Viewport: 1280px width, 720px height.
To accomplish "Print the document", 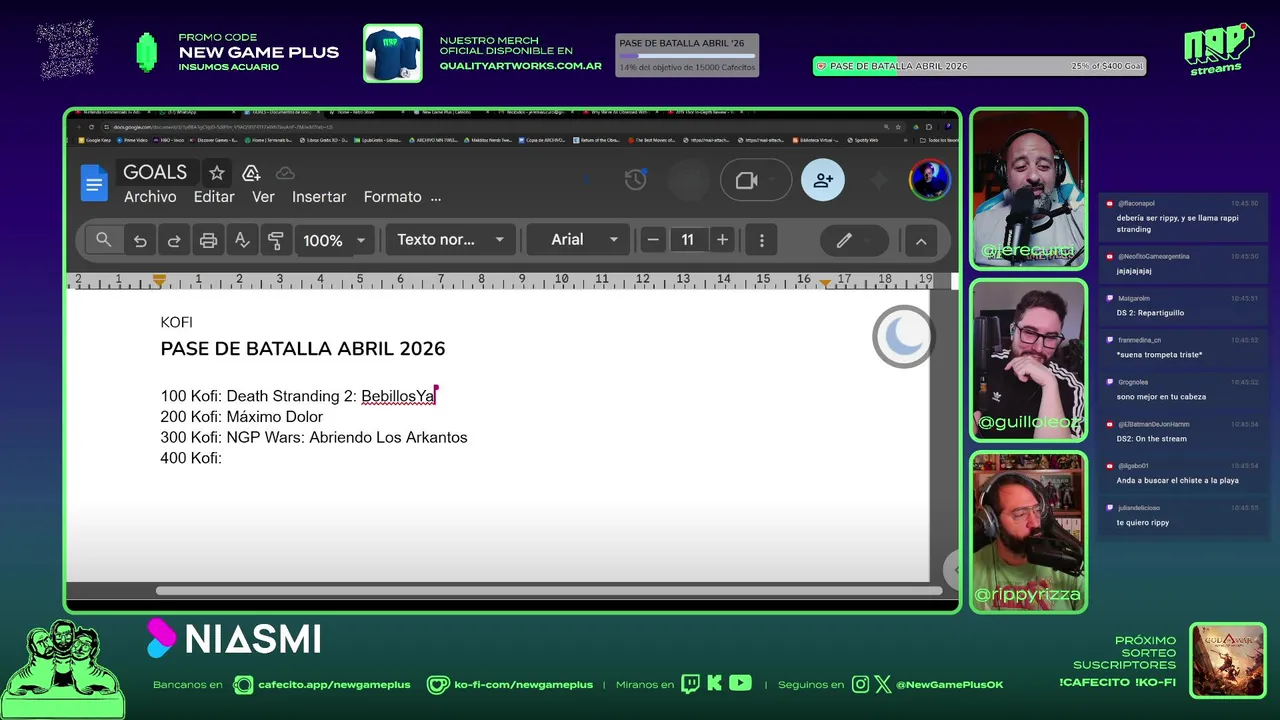I will pyautogui.click(x=208, y=240).
